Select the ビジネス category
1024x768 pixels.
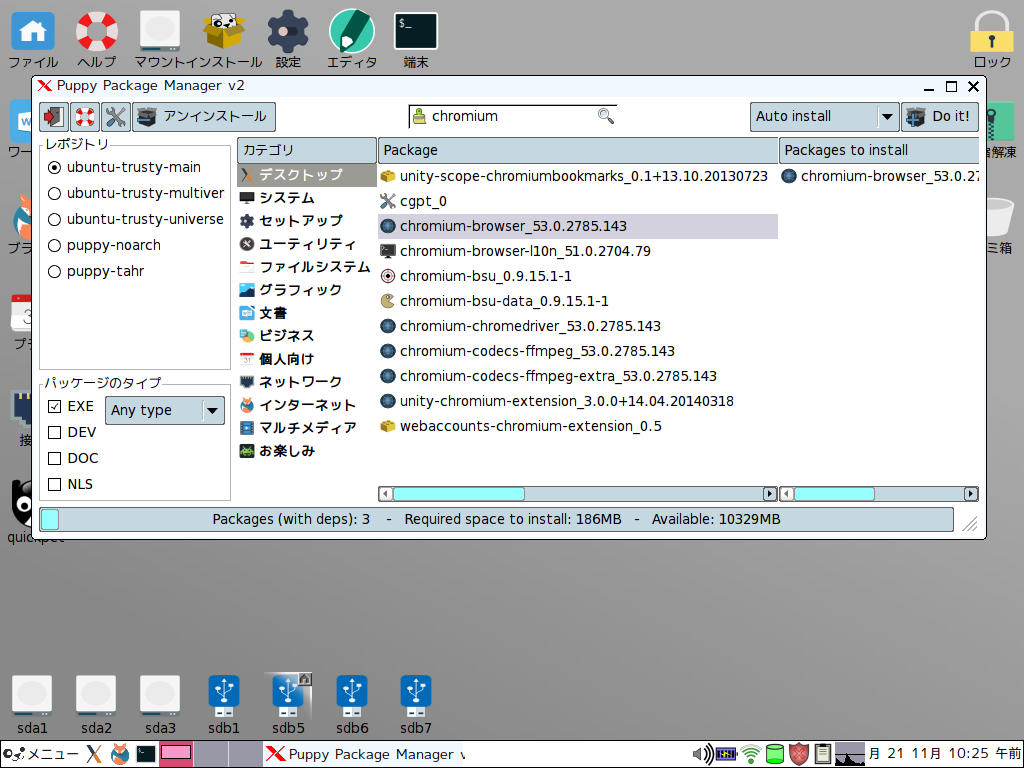pos(306,336)
